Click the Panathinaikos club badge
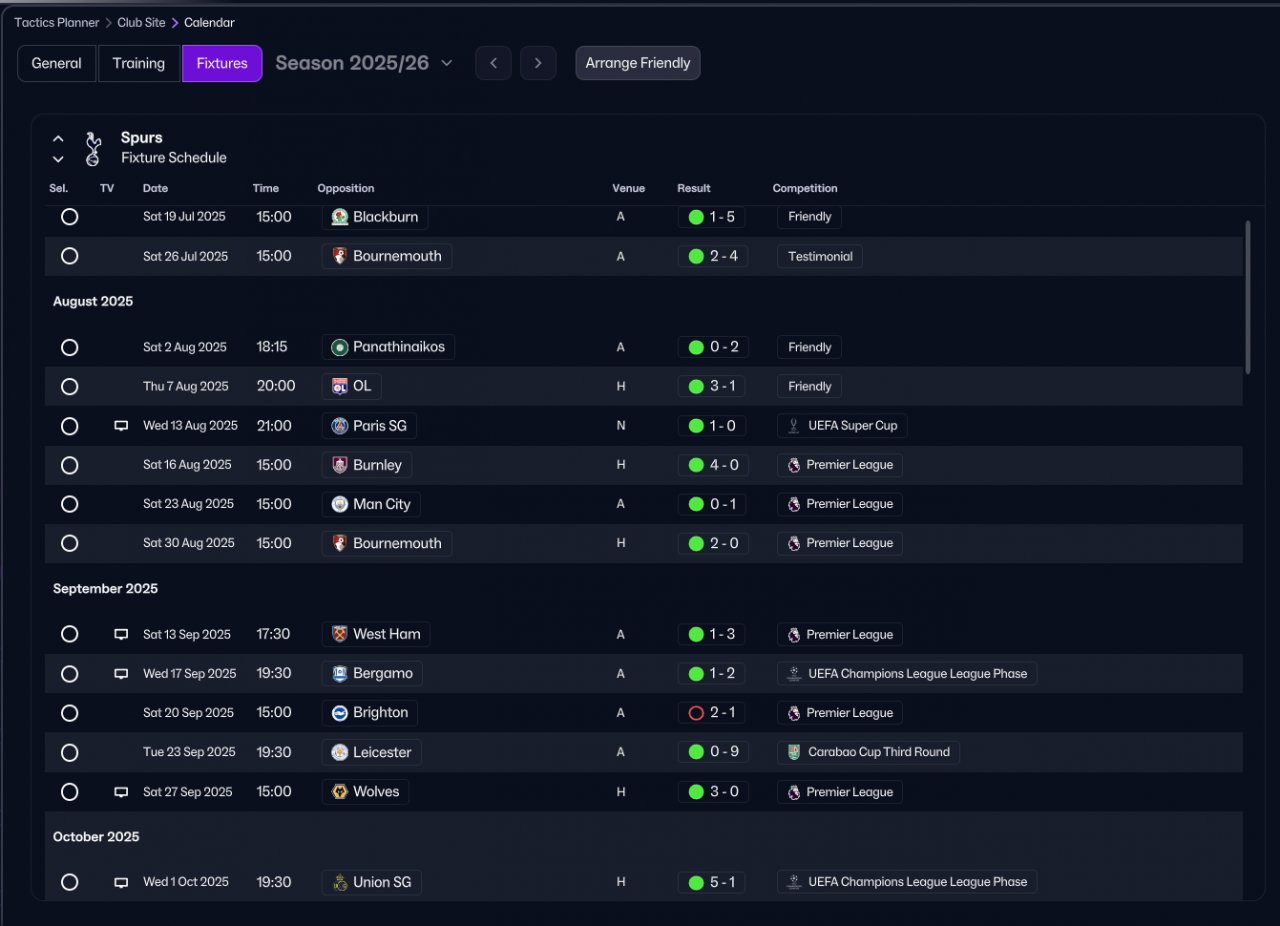This screenshot has width=1280, height=926. [340, 347]
